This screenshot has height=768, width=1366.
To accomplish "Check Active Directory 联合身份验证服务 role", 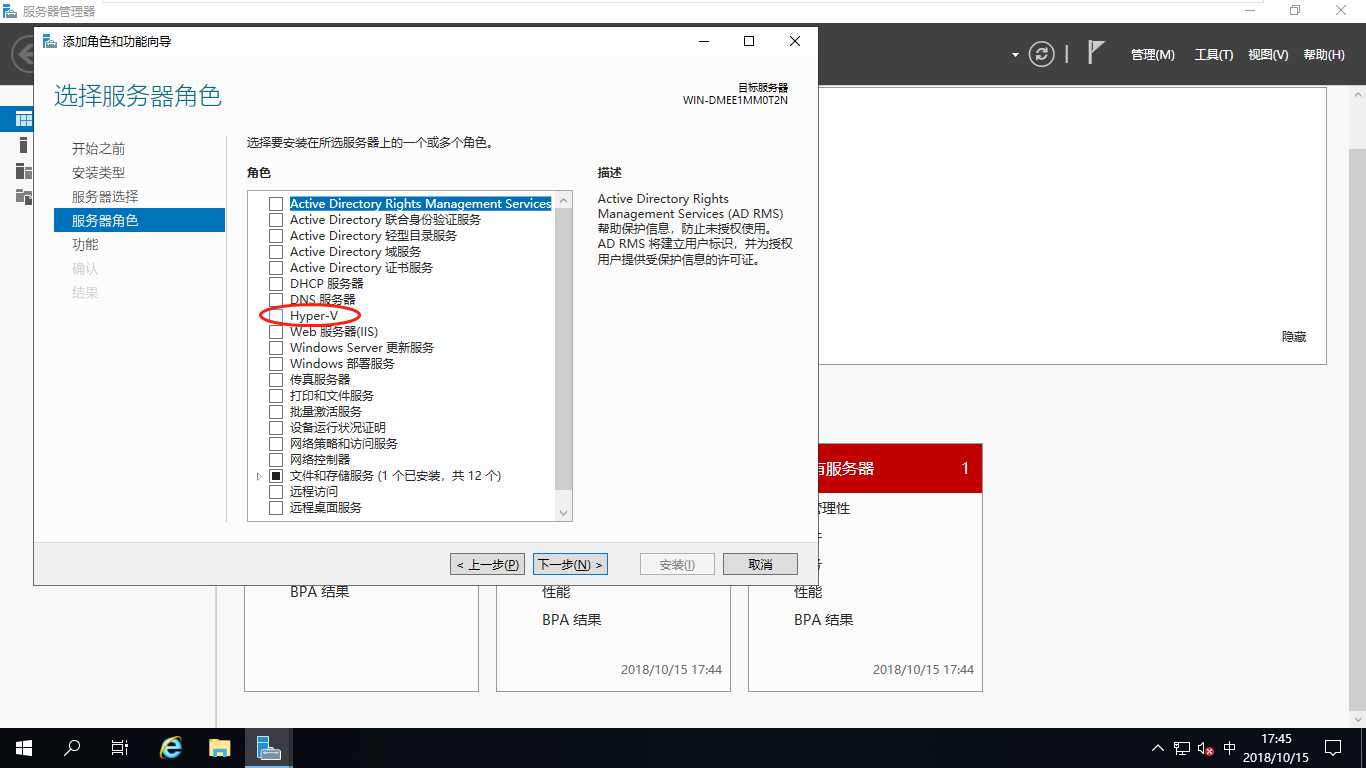I will 276,220.
